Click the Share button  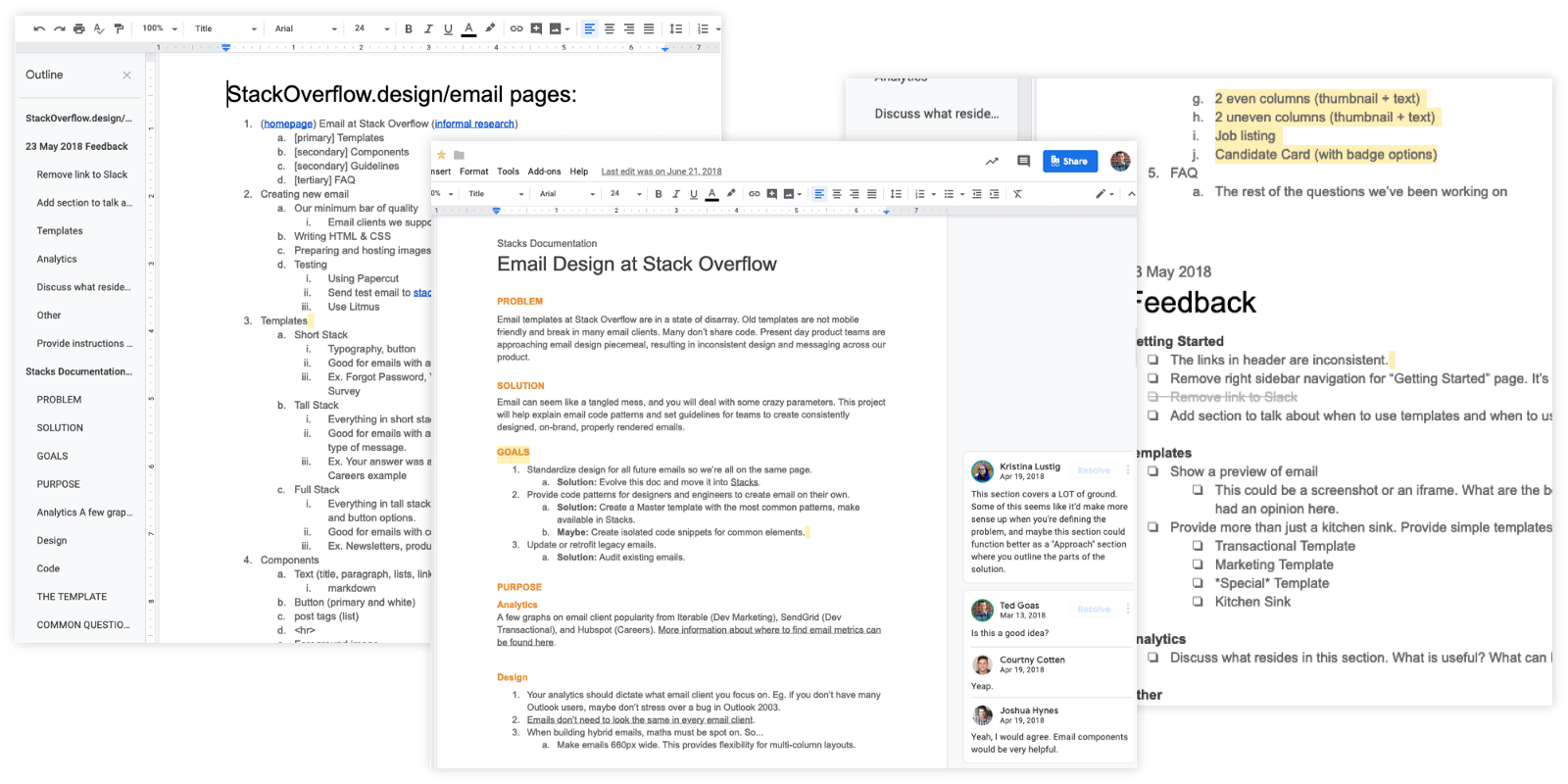tap(1069, 161)
